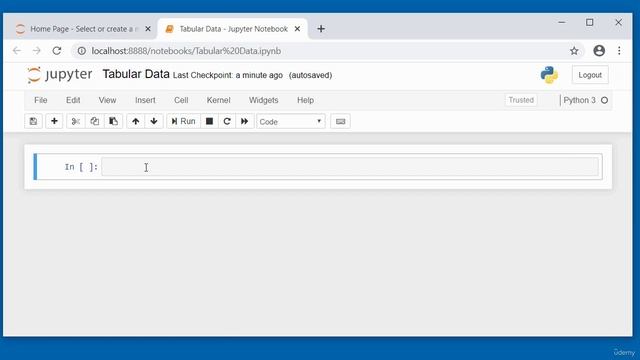Move selected cell up arrow
The height and width of the screenshot is (360, 640).
tap(136, 121)
